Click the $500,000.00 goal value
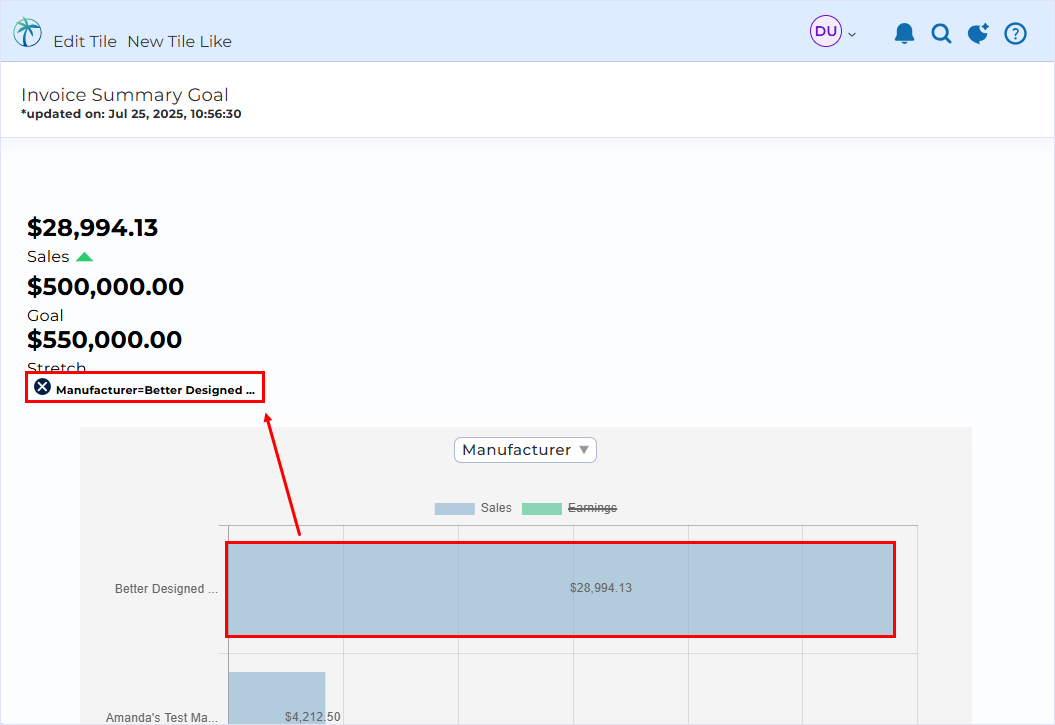Viewport: 1055px width, 725px height. 105,287
